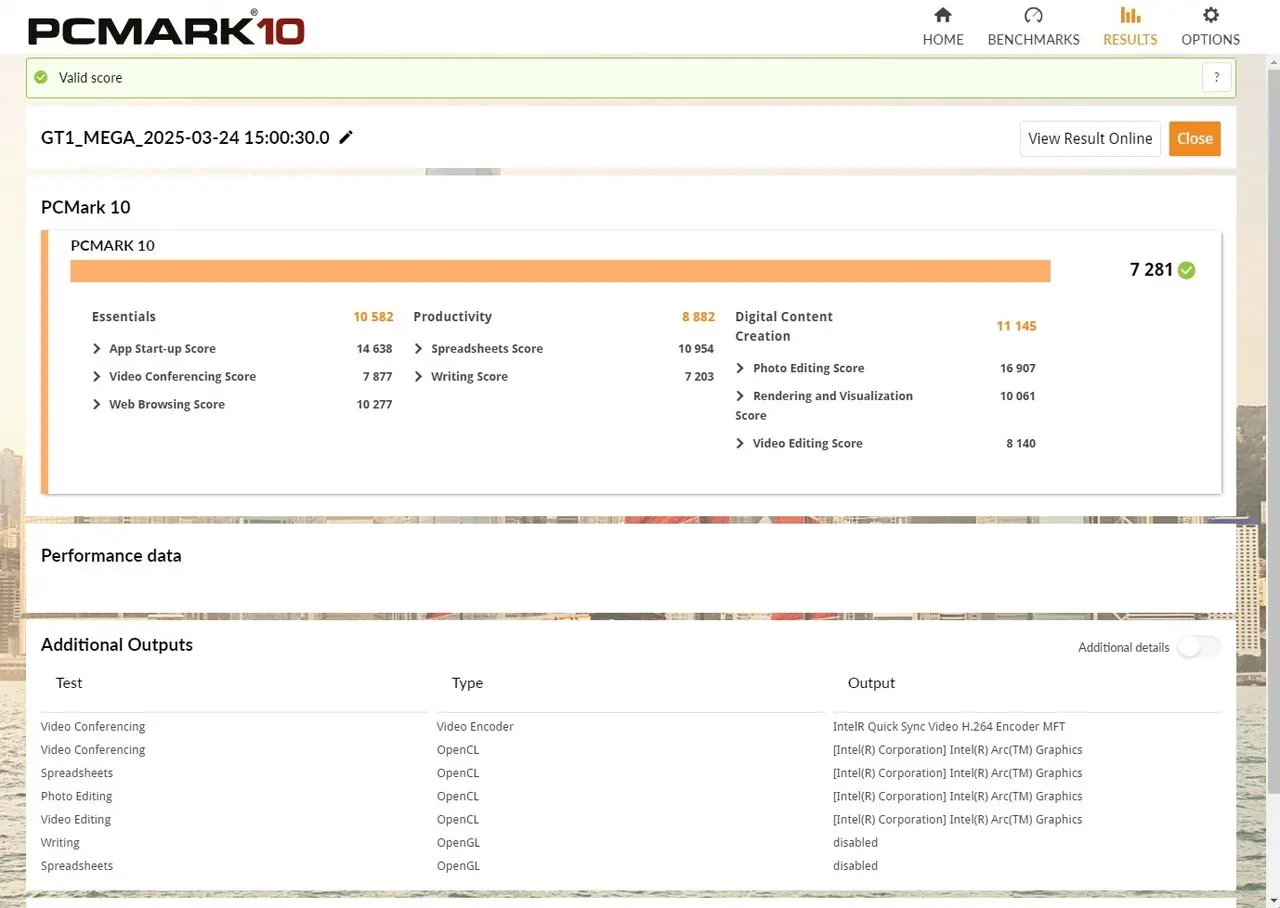1280x908 pixels.
Task: Click the PCMark 10 logo
Action: (x=166, y=28)
